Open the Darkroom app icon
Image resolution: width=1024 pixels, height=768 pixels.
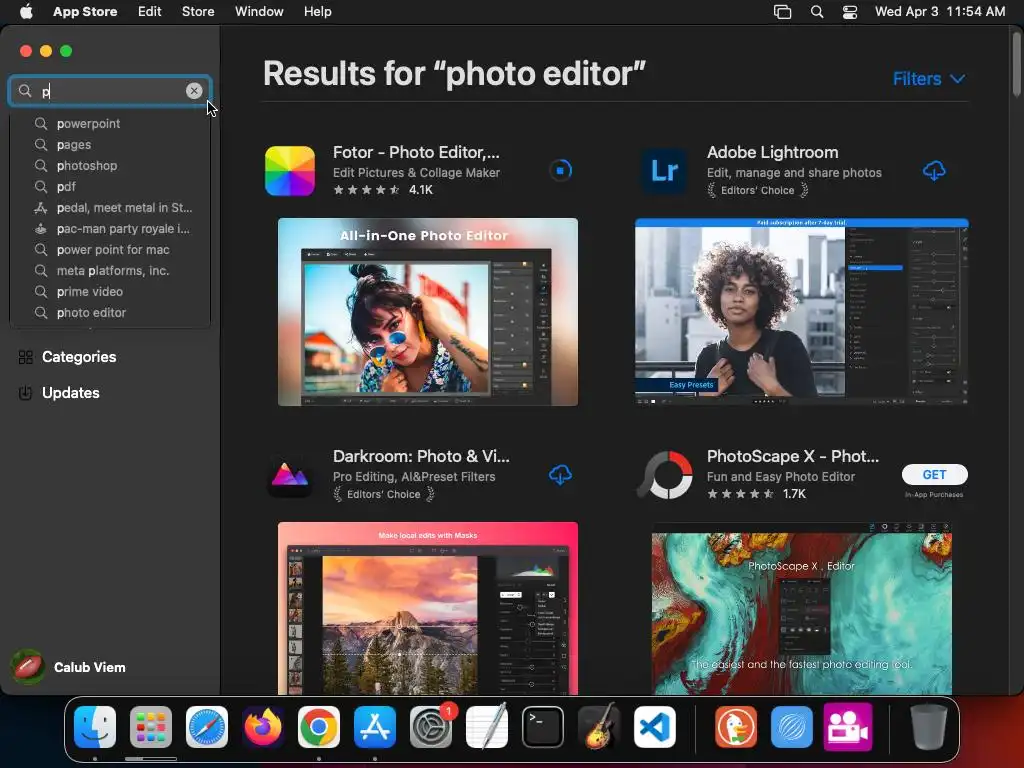pyautogui.click(x=290, y=475)
